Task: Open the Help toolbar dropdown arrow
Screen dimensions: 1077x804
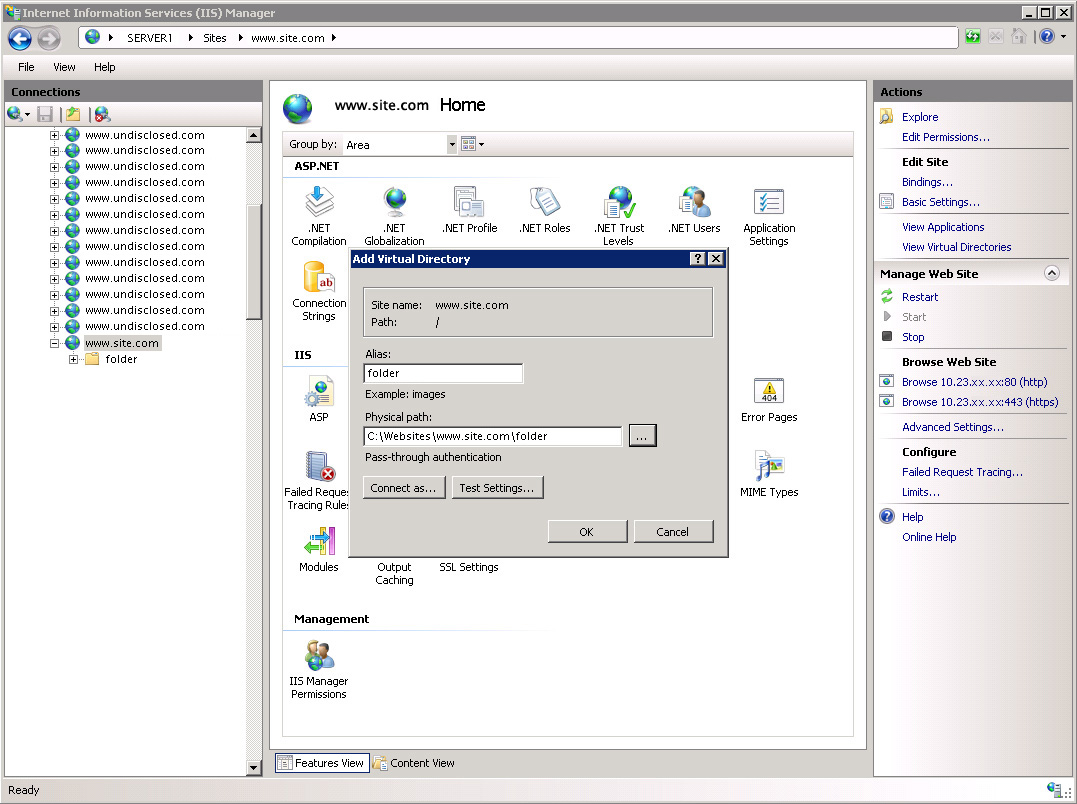Action: click(x=1064, y=37)
